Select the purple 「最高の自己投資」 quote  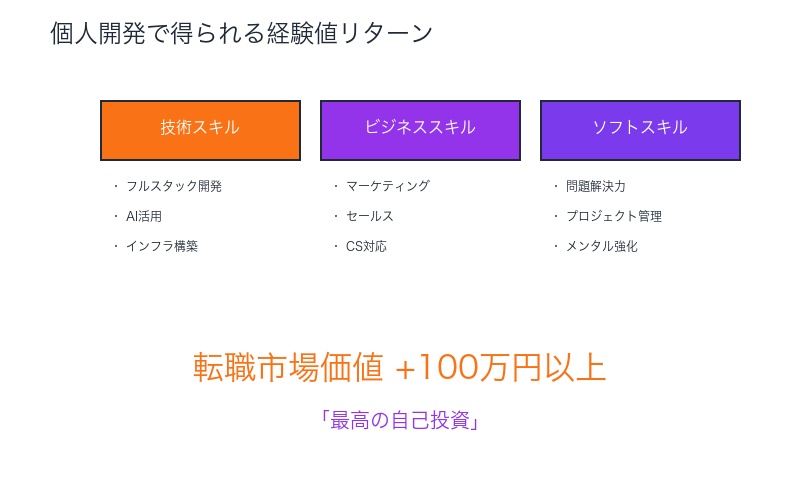[x=400, y=420]
